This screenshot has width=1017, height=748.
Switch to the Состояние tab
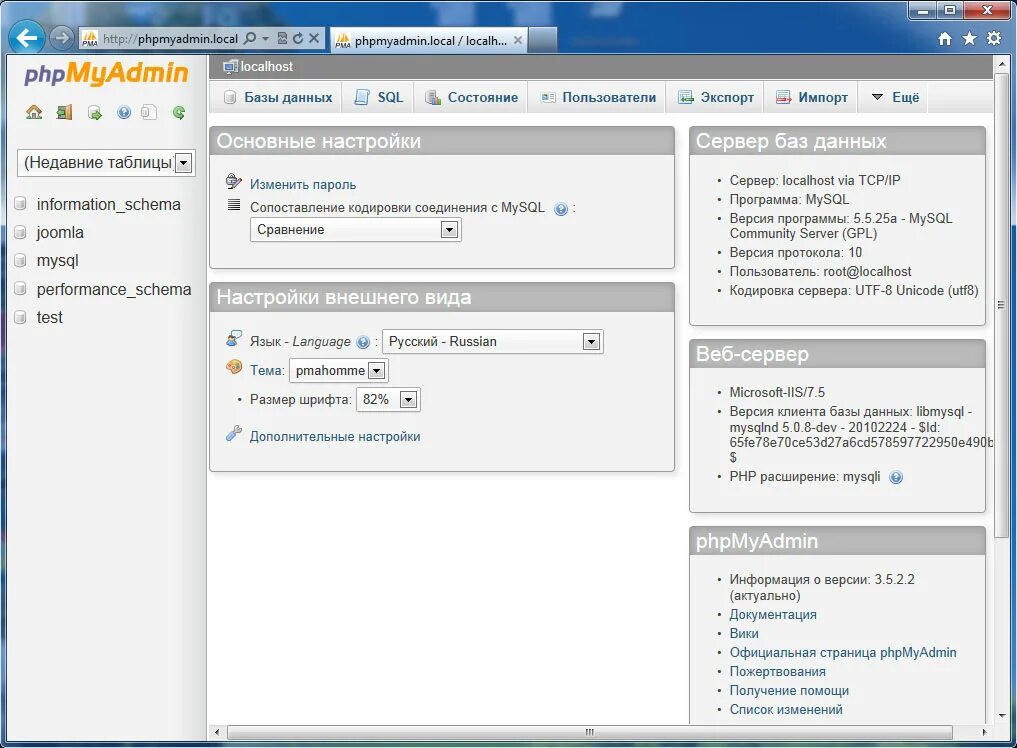pos(471,97)
